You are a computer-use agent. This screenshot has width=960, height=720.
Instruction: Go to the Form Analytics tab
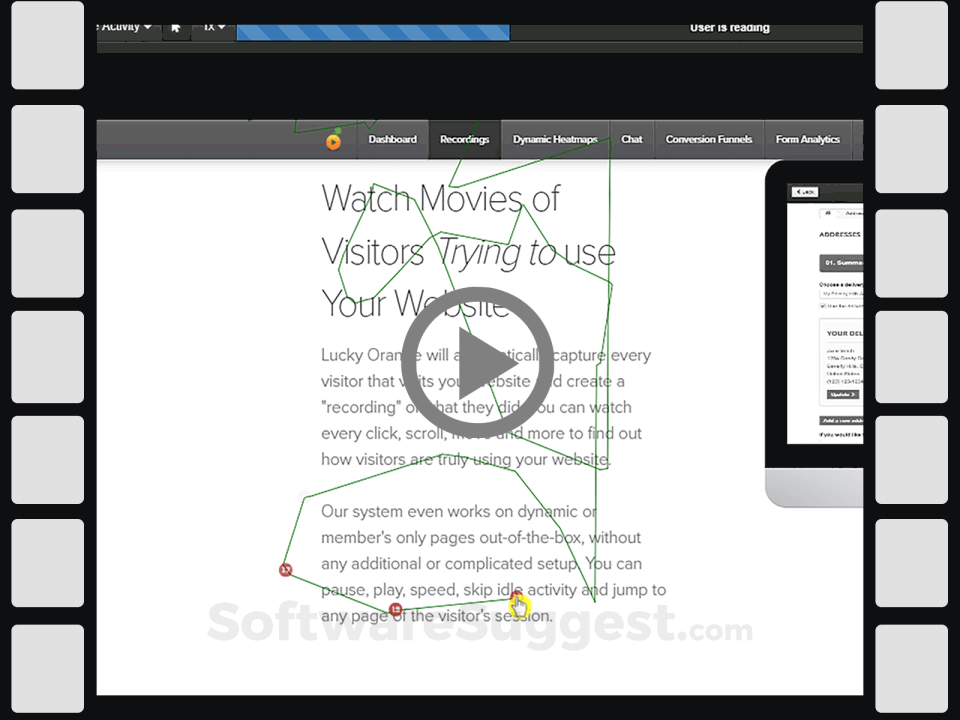[x=808, y=140]
